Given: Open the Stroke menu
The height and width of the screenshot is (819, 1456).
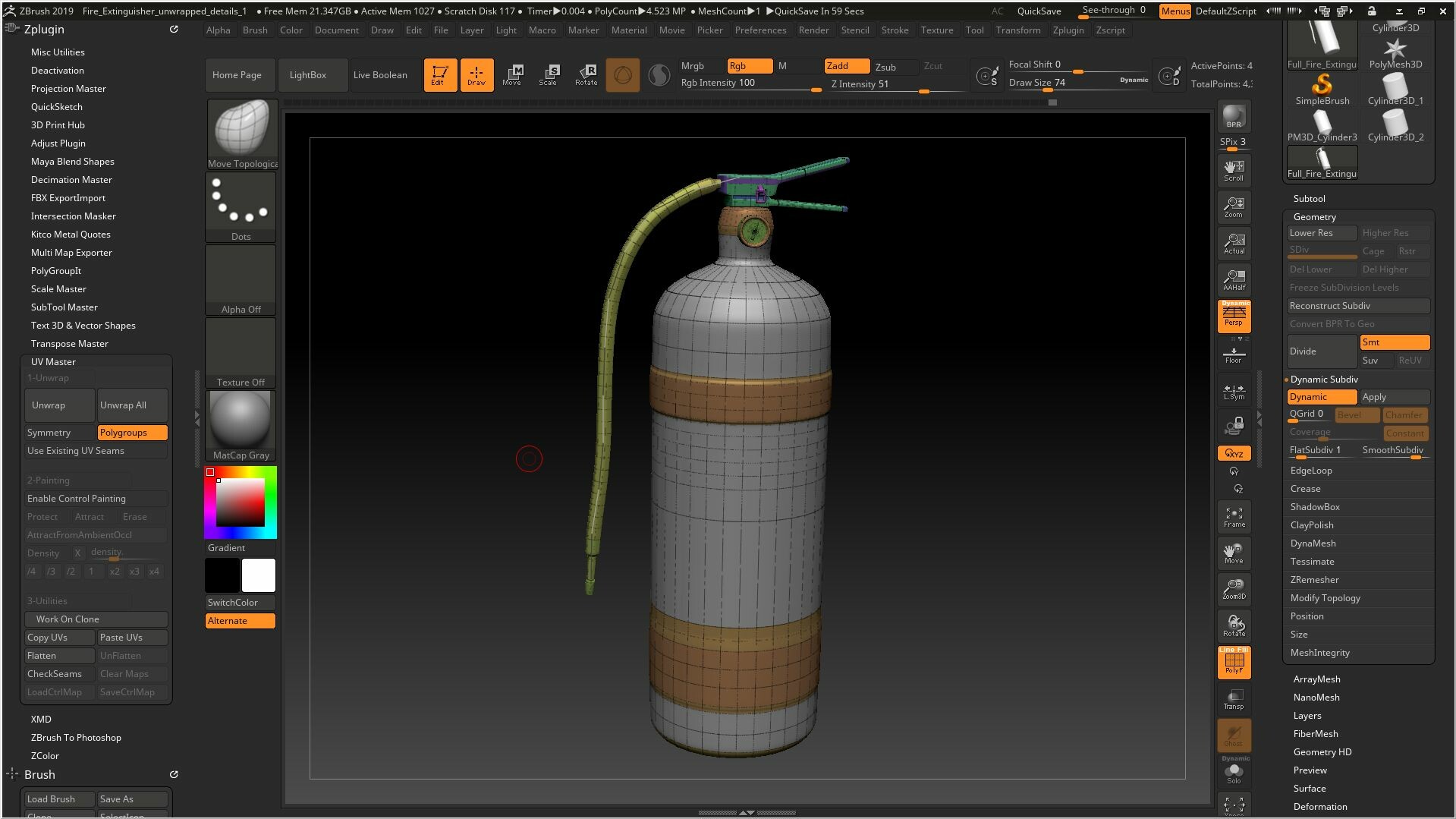Looking at the screenshot, I should click(895, 30).
